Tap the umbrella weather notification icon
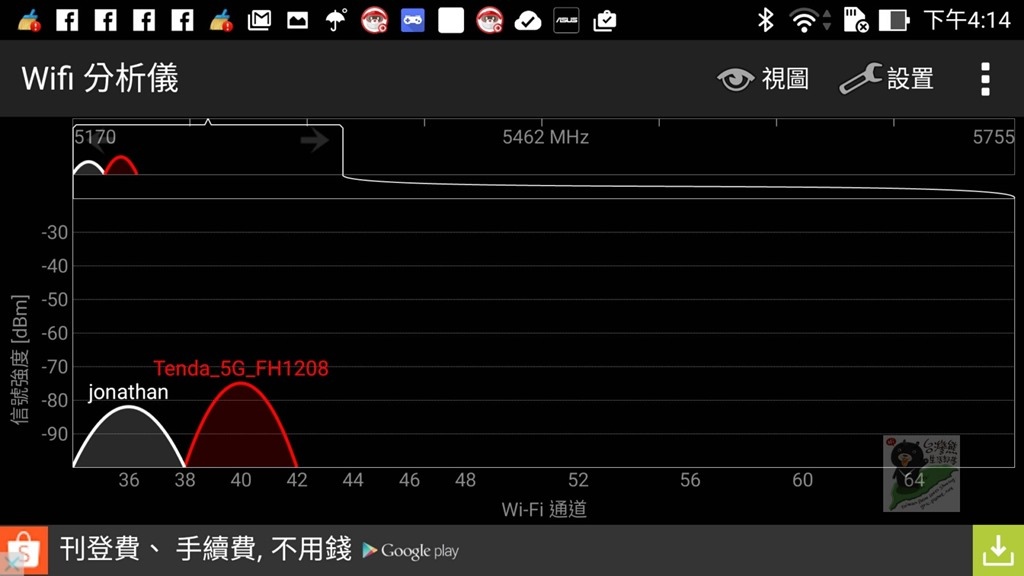This screenshot has height=576, width=1024. click(x=336, y=20)
